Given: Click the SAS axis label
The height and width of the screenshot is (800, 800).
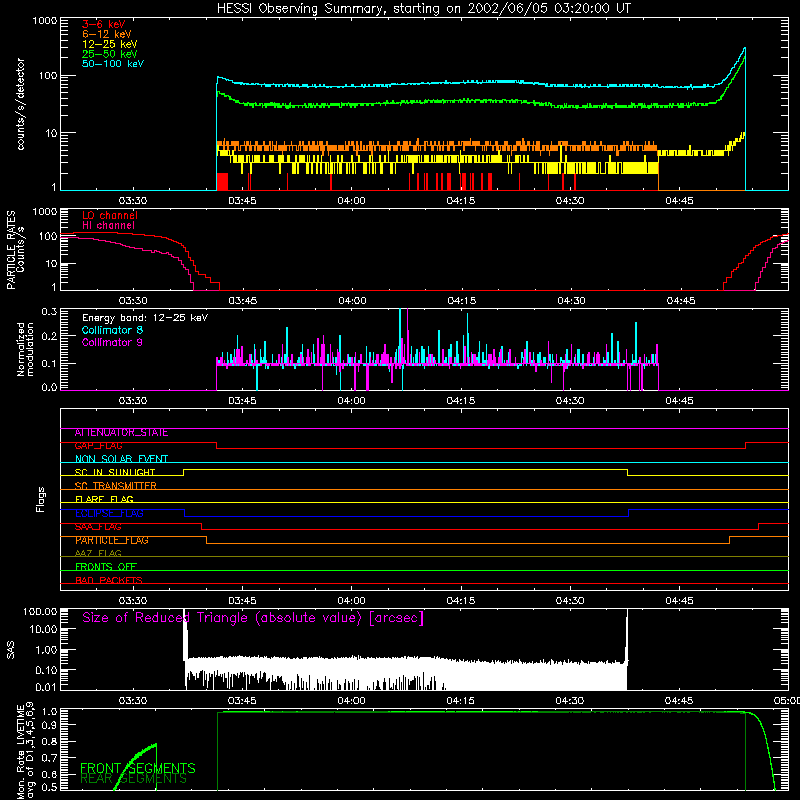Looking at the screenshot, I should (x=11, y=650).
